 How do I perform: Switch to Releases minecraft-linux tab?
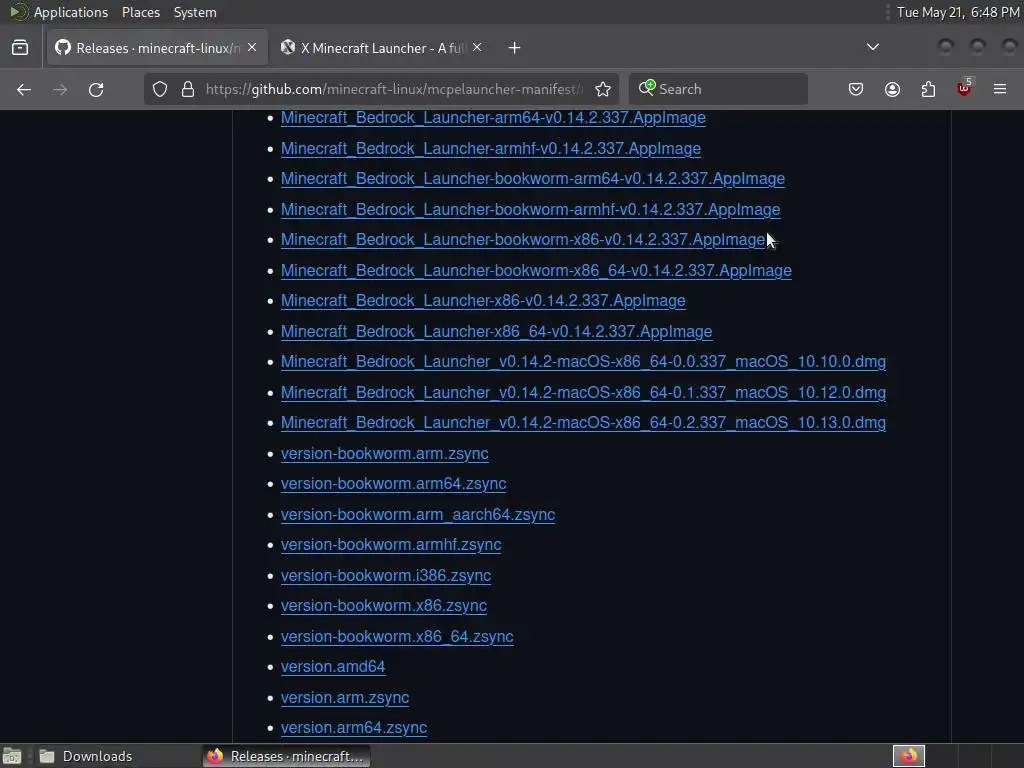point(157,48)
